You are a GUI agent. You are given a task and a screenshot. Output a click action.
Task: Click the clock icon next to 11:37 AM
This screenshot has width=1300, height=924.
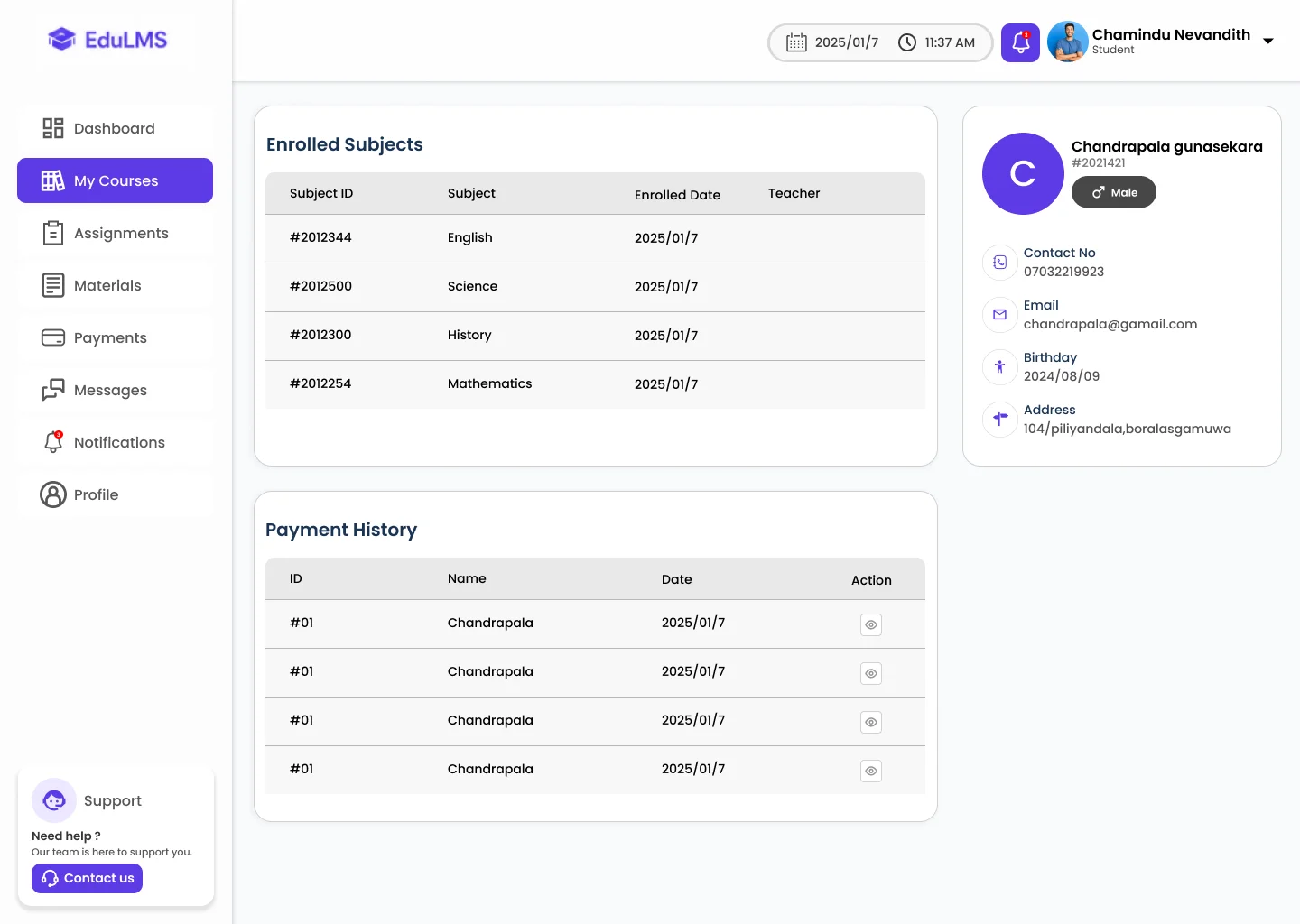pos(907,42)
